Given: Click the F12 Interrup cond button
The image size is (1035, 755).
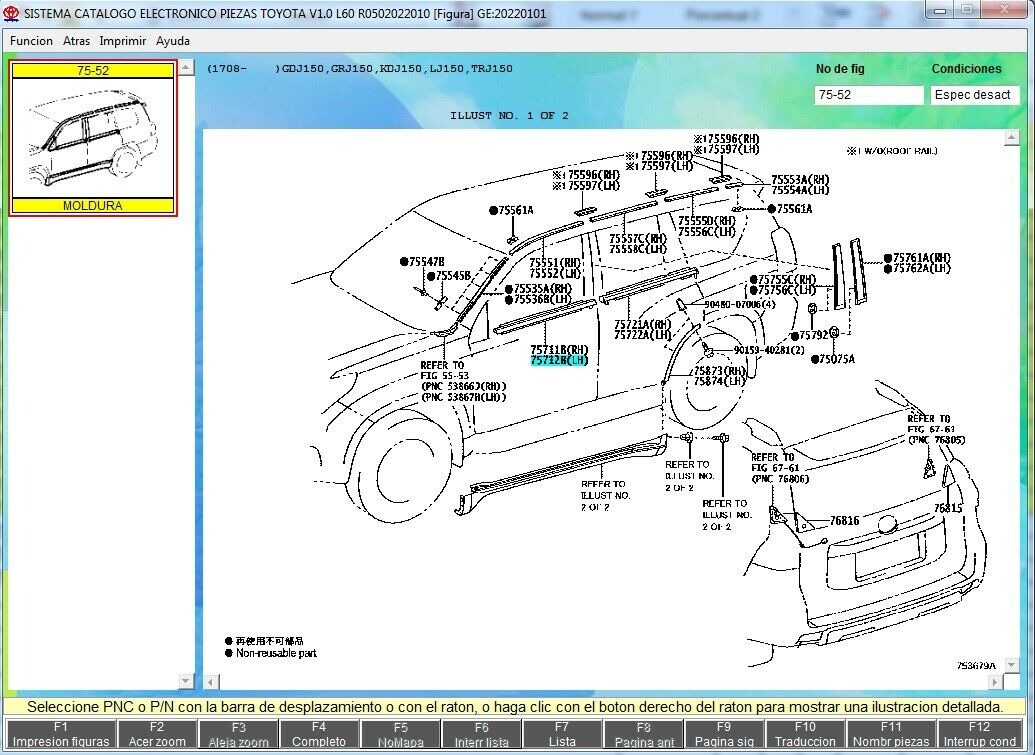Looking at the screenshot, I should click(x=980, y=734).
